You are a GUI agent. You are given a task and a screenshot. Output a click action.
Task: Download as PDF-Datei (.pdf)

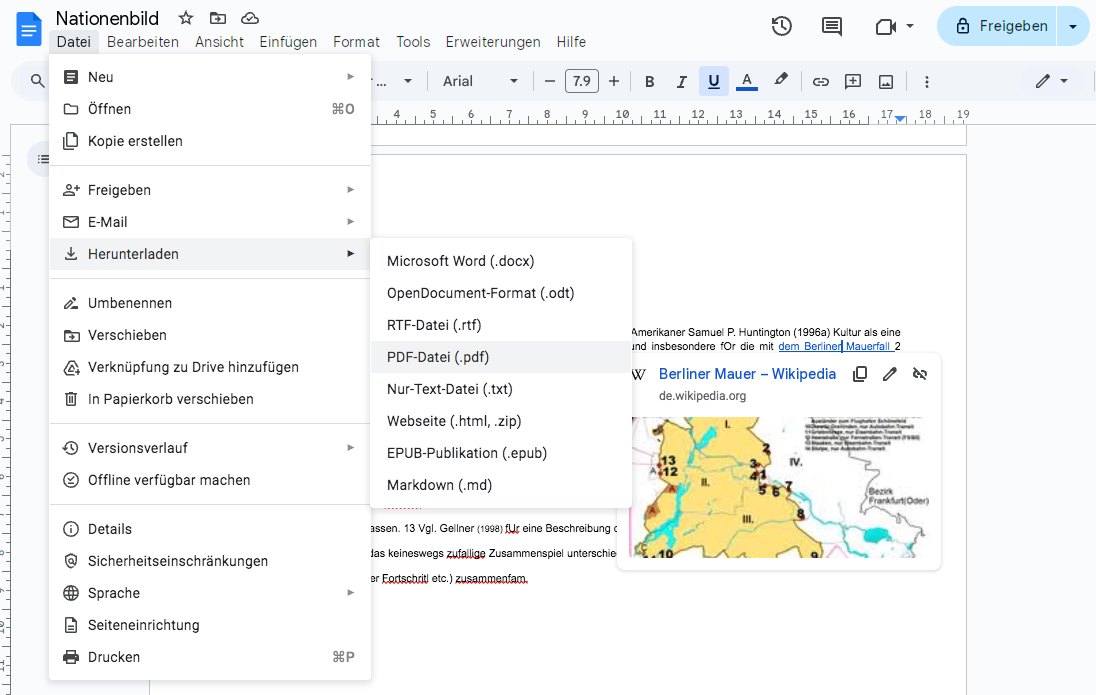[500, 357]
